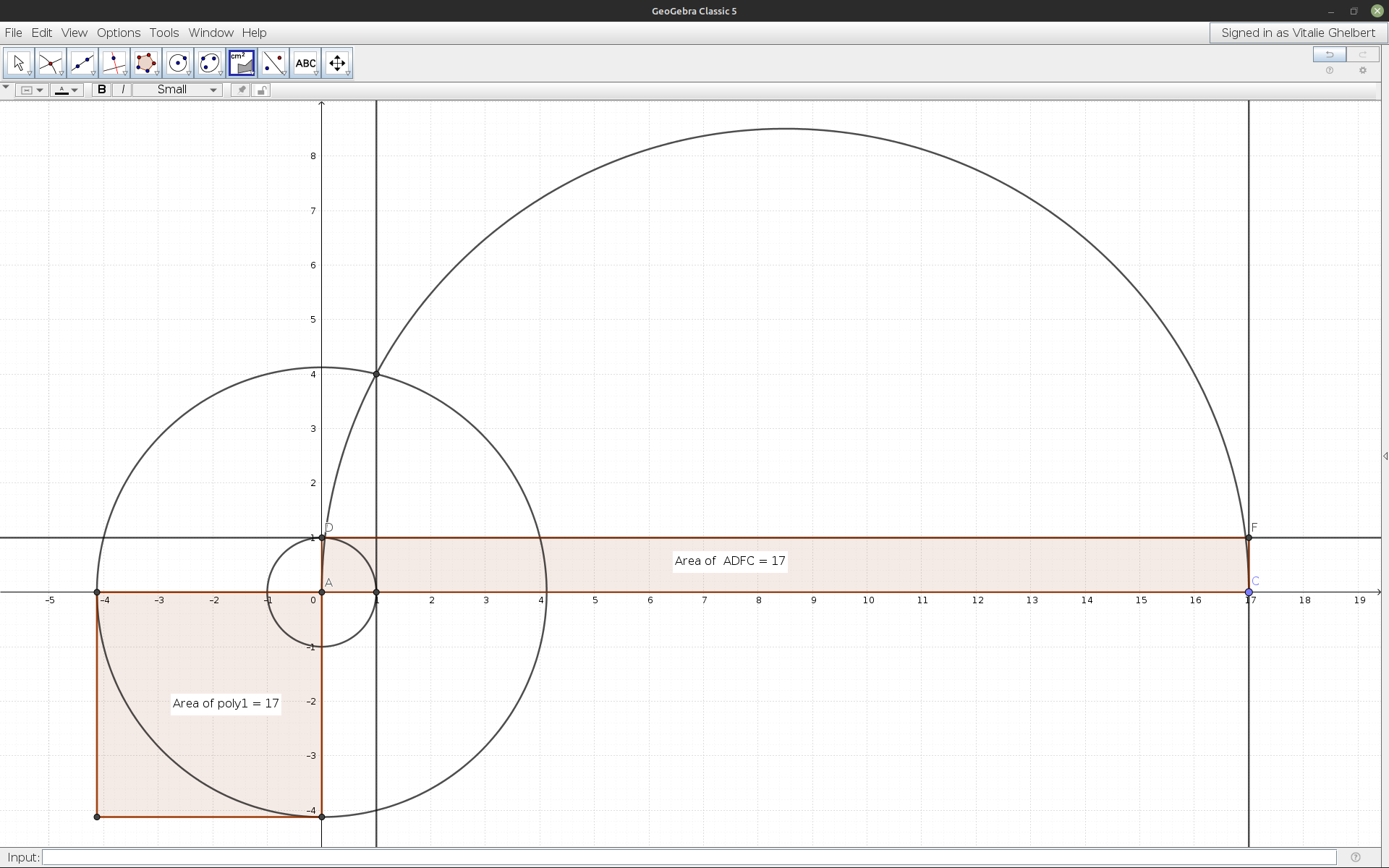The image size is (1389, 868).
Task: Open the File menu
Action: coord(13,33)
